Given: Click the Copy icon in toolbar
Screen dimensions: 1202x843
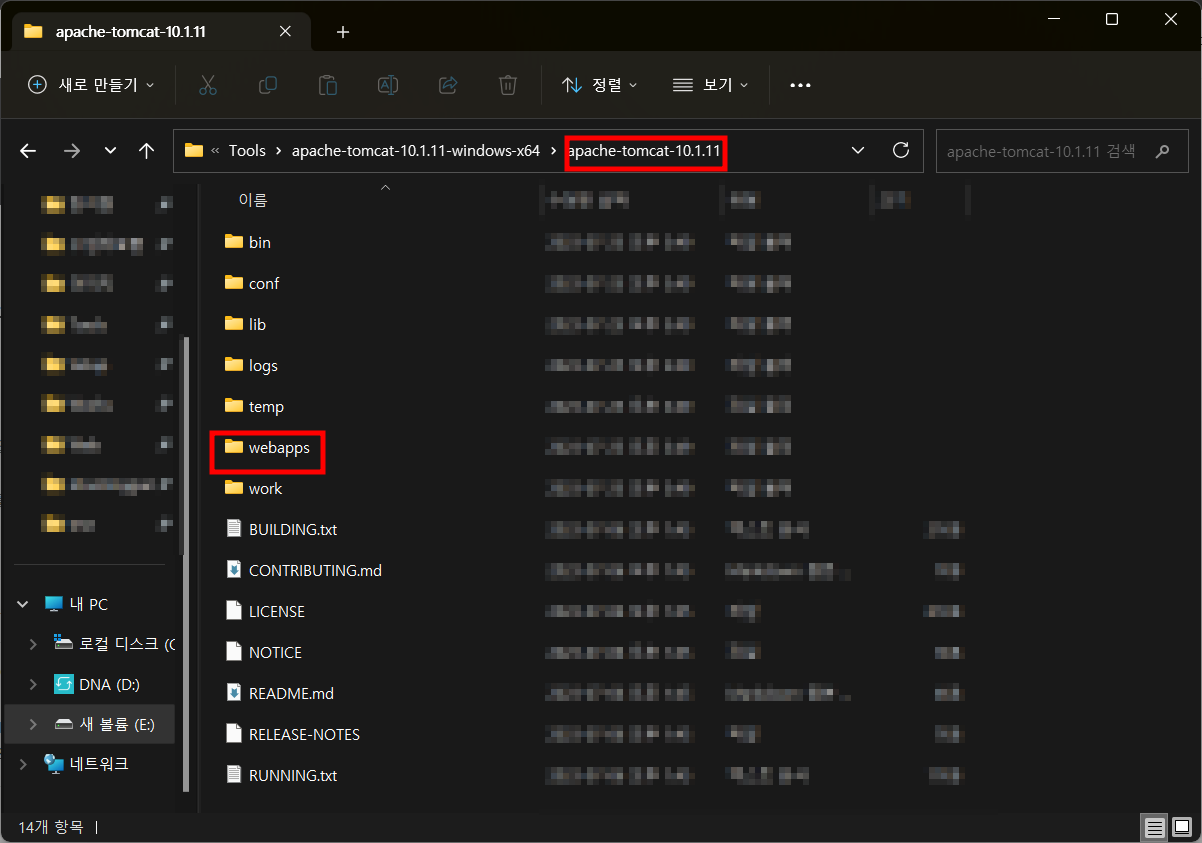Looking at the screenshot, I should click(x=268, y=85).
